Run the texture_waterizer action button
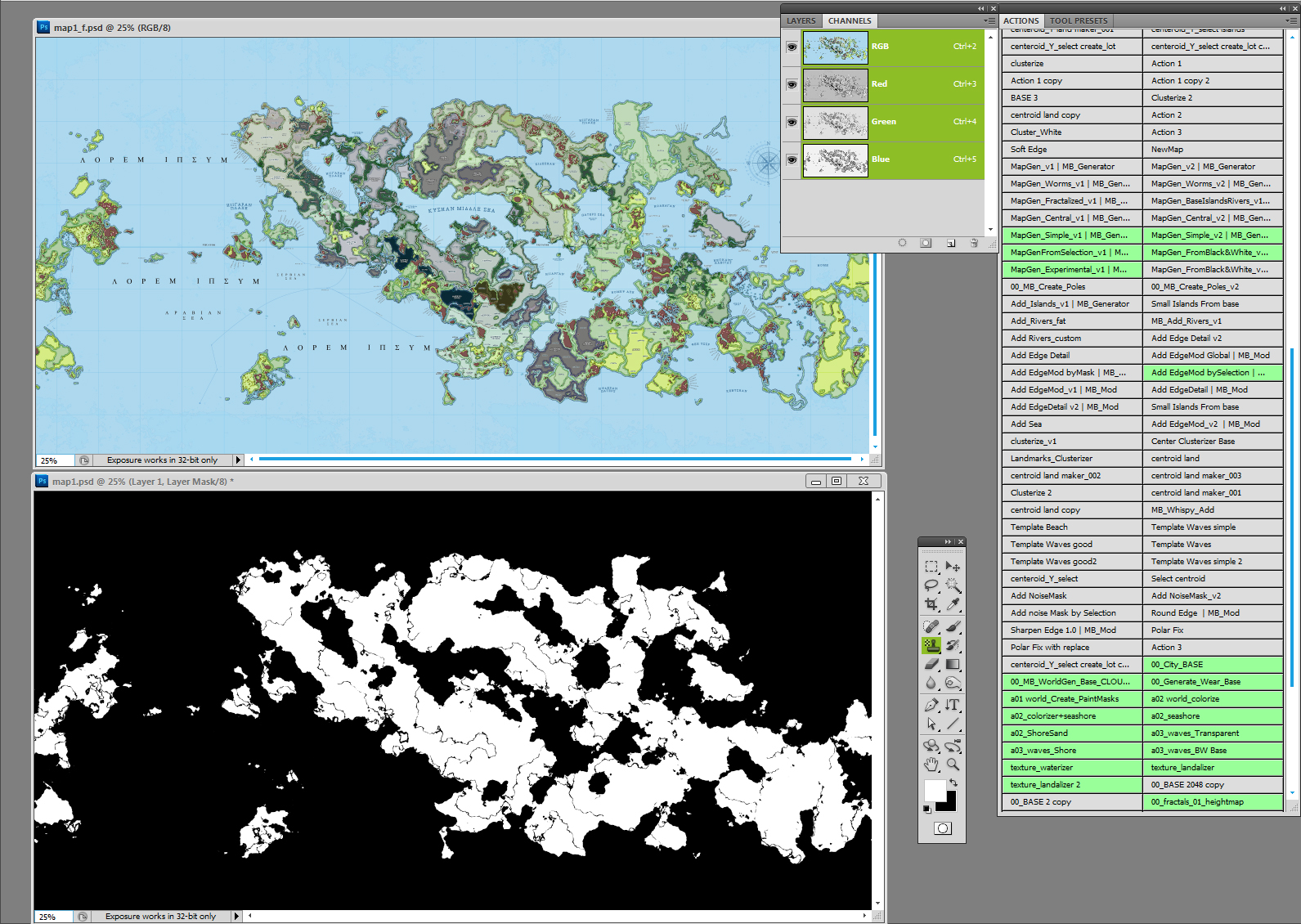 click(x=1071, y=768)
